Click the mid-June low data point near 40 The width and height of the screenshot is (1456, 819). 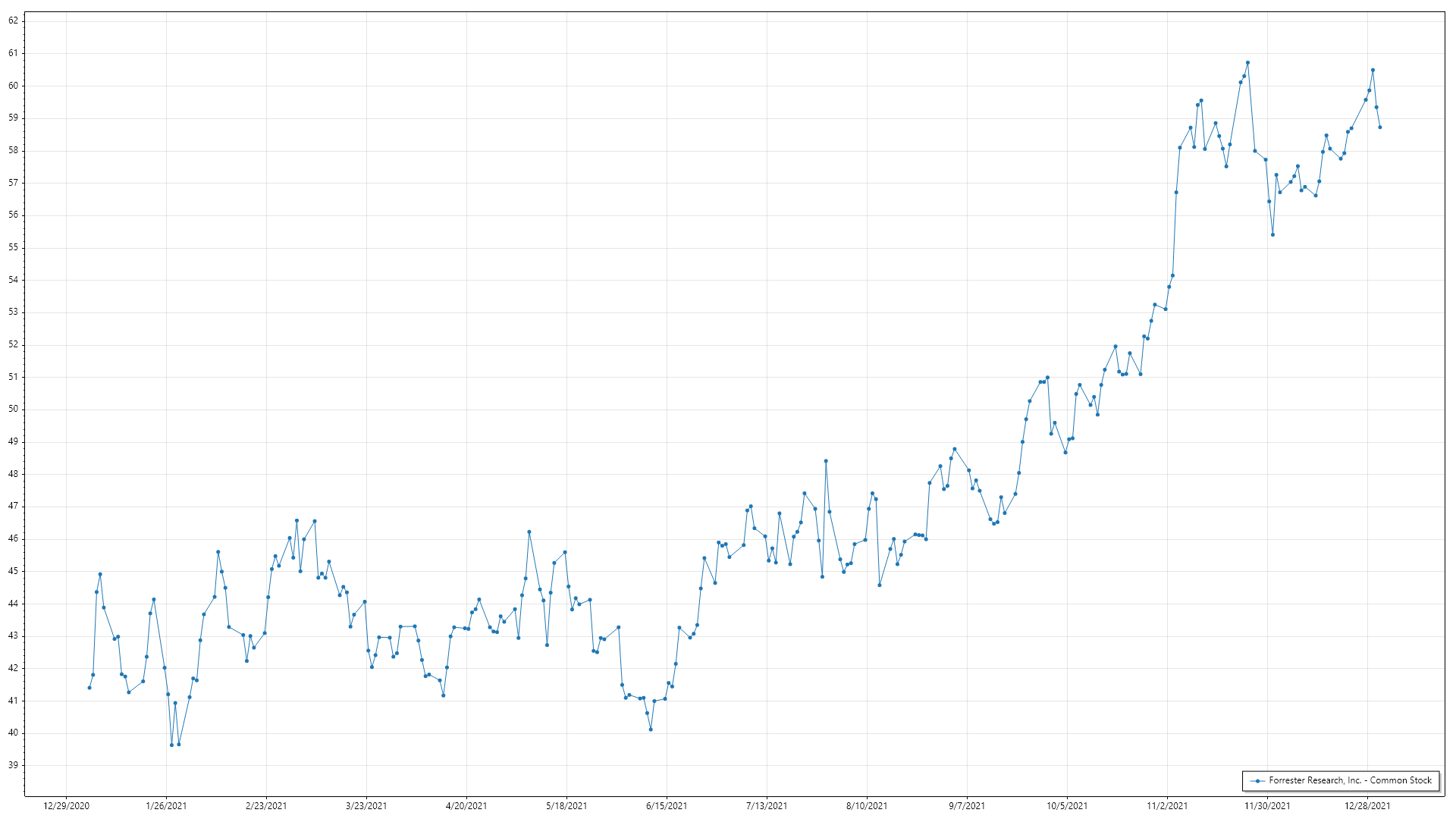point(651,730)
